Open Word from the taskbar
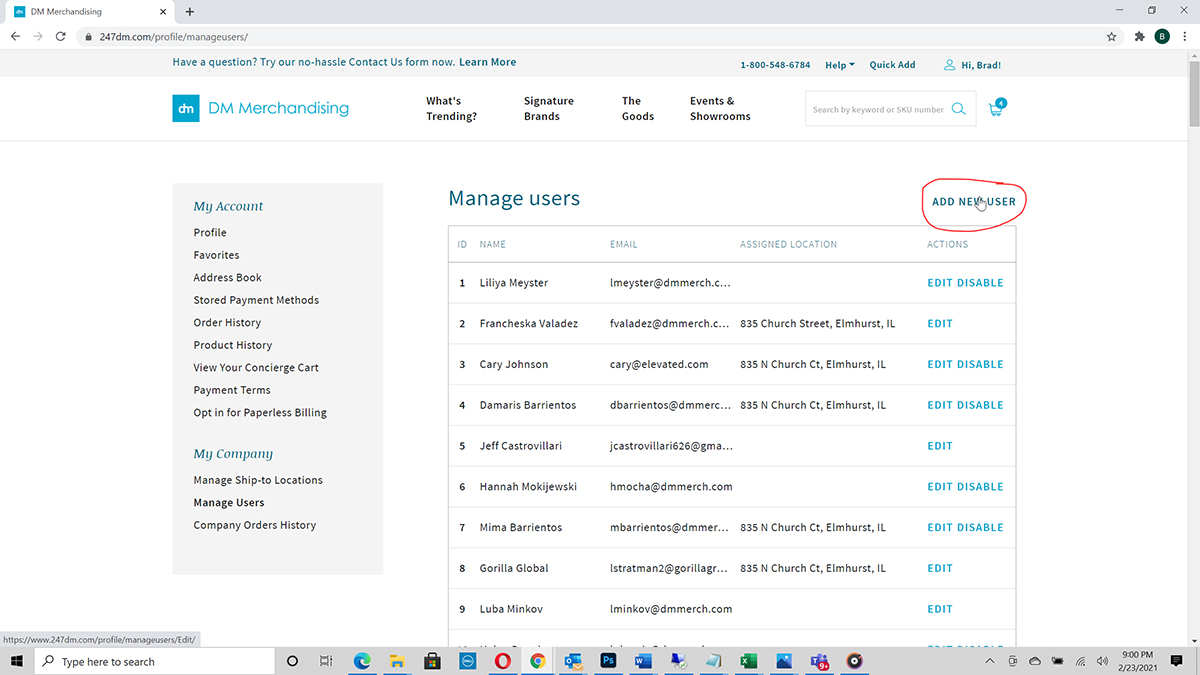This screenshot has height=675, width=1200. 643,661
